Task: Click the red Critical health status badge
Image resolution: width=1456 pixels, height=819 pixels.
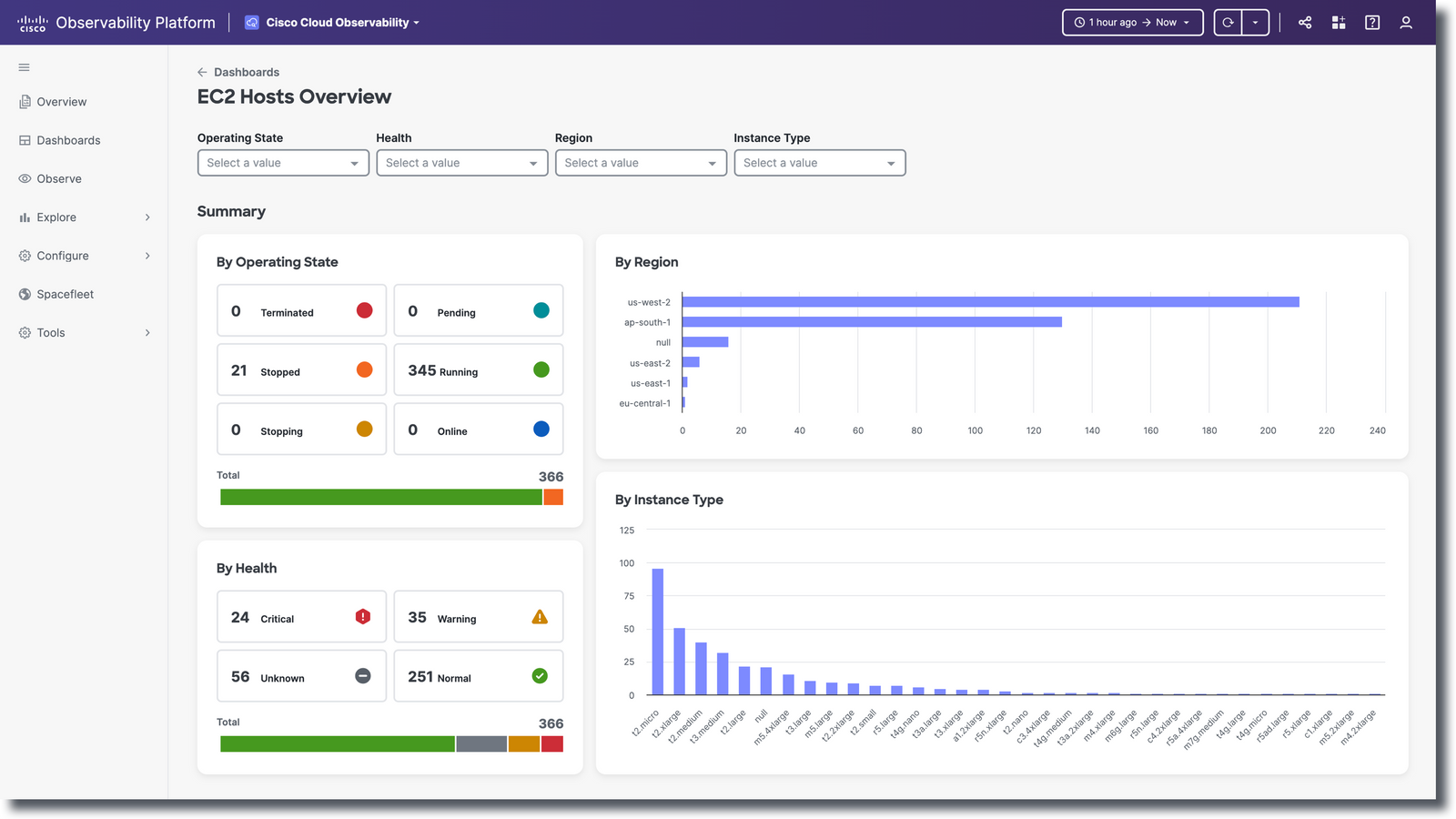Action: 362,616
